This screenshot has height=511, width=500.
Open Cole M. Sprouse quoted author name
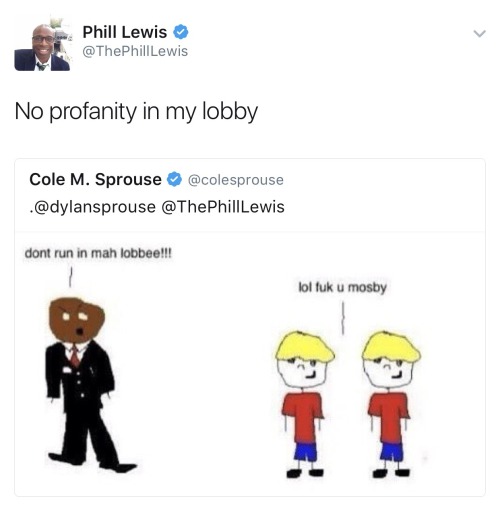coord(95,179)
